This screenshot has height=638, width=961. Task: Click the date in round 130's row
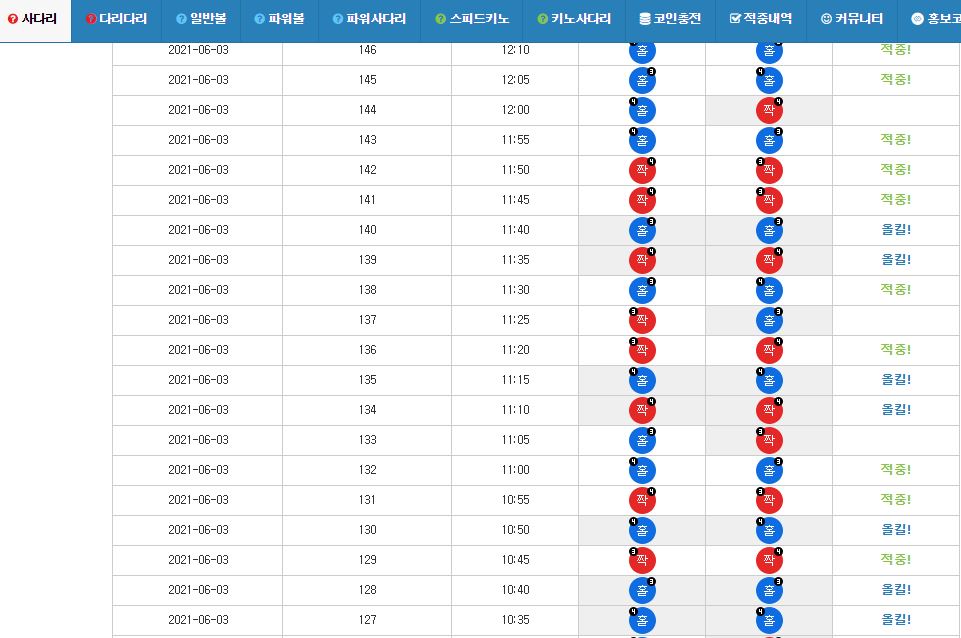coord(198,531)
